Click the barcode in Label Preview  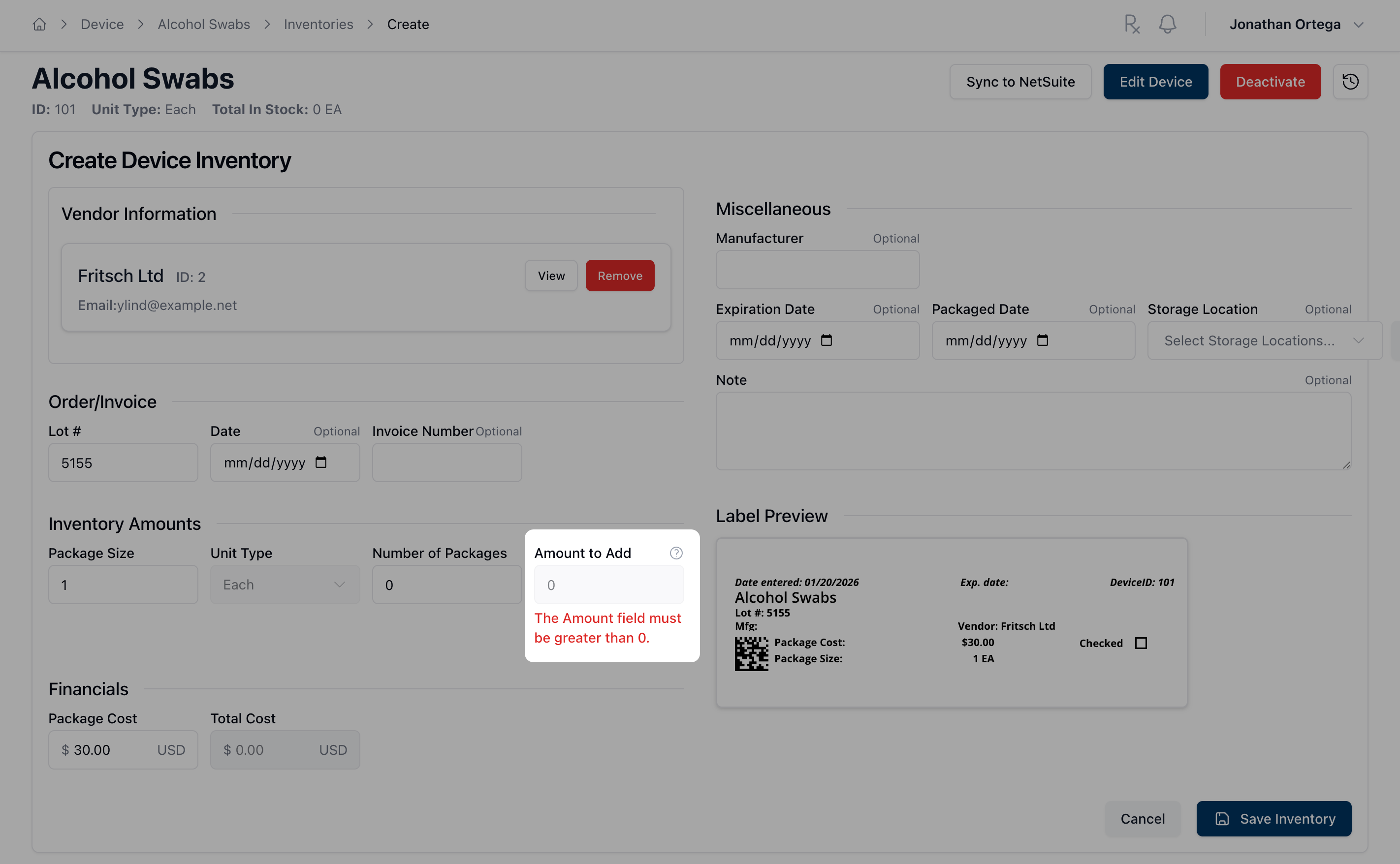(752, 654)
